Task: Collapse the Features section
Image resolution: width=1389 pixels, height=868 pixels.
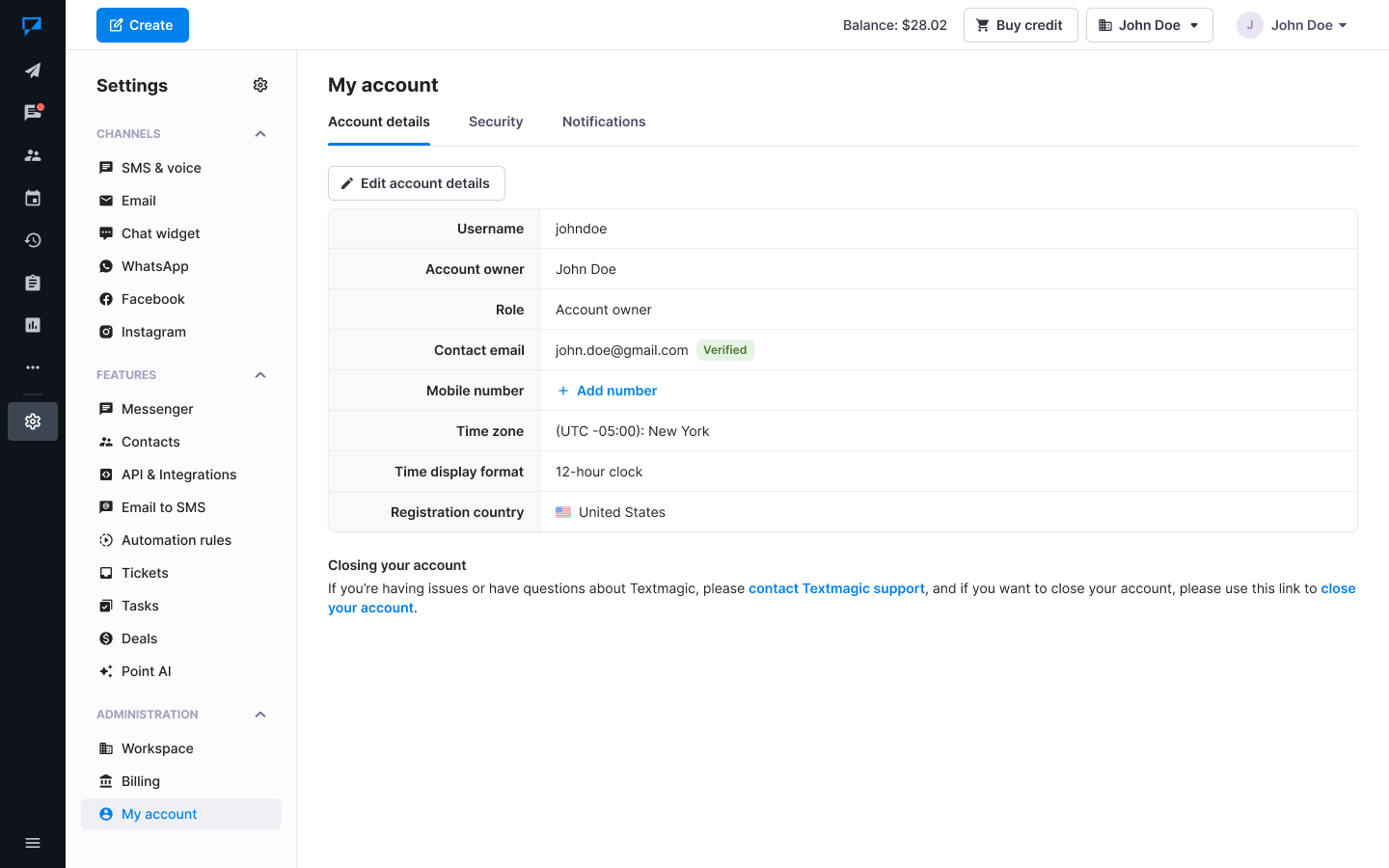Action: pyautogui.click(x=260, y=375)
